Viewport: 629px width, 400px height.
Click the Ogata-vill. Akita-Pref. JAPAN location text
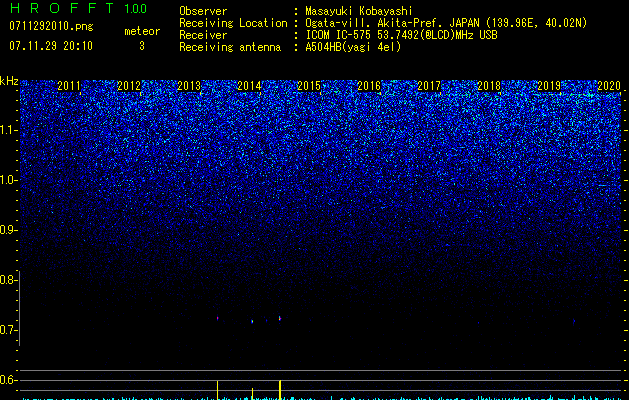point(446,23)
